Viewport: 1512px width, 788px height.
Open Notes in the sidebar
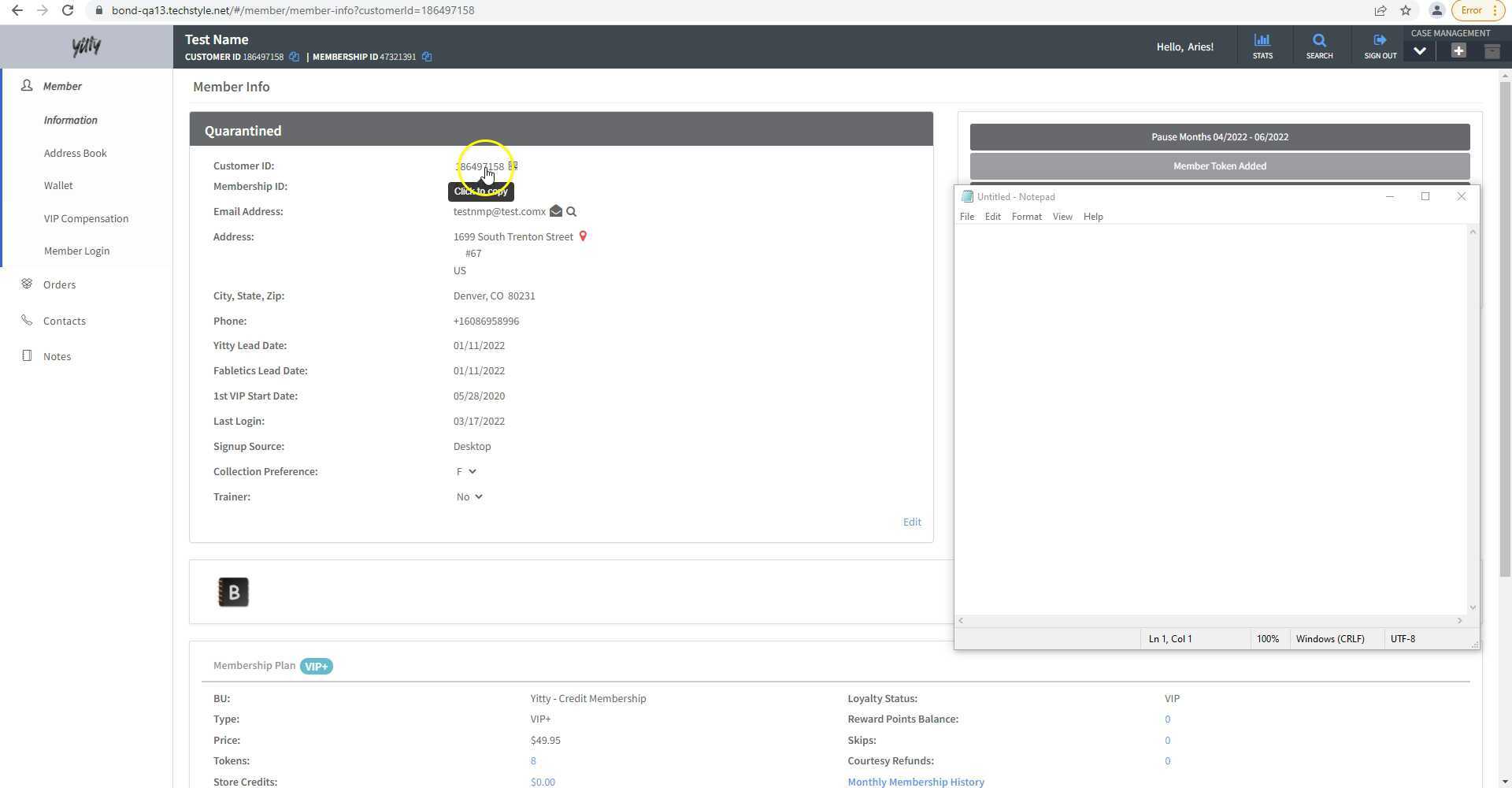57,356
